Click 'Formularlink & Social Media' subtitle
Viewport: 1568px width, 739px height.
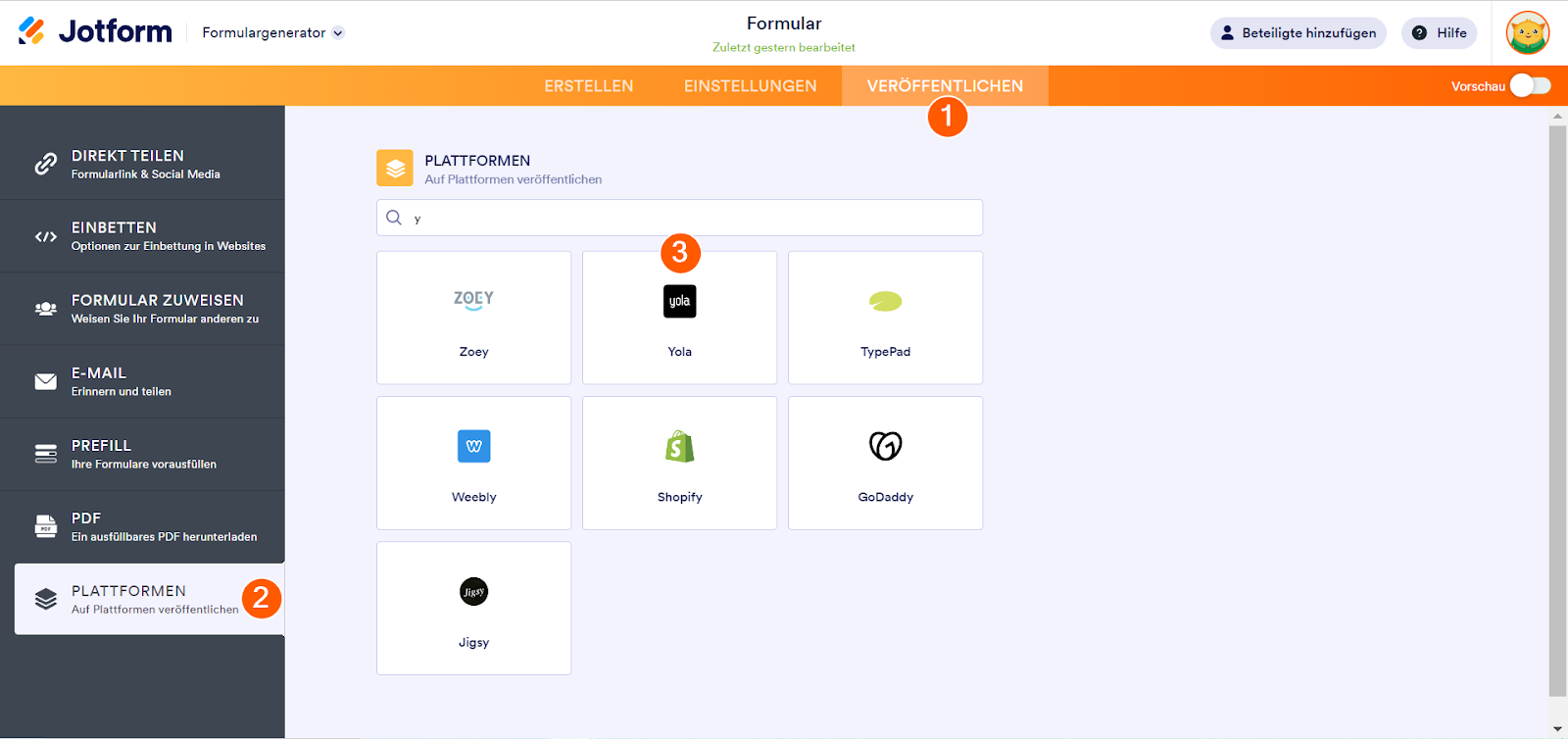point(146,174)
